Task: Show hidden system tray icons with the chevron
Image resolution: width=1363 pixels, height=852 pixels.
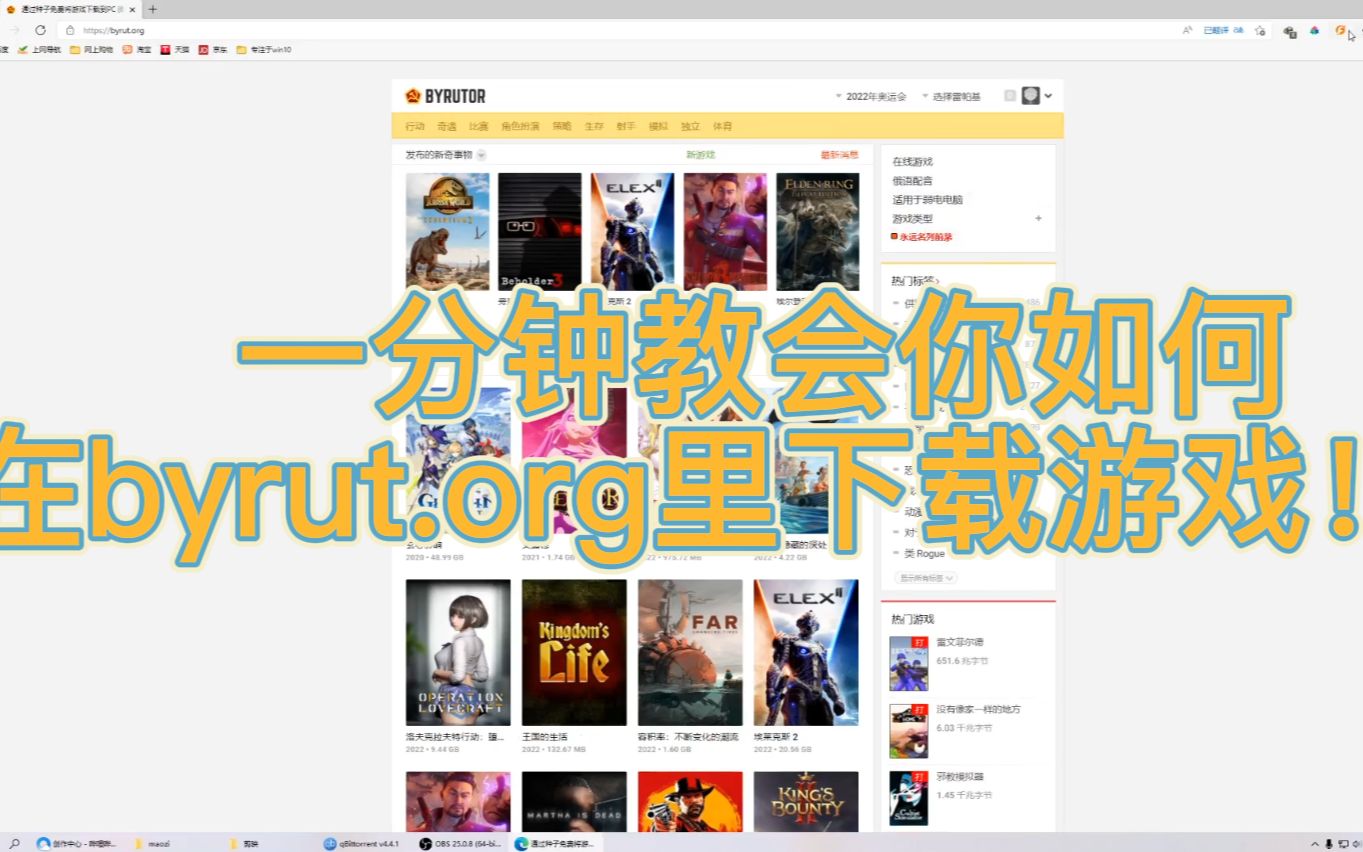Action: pos(1314,844)
